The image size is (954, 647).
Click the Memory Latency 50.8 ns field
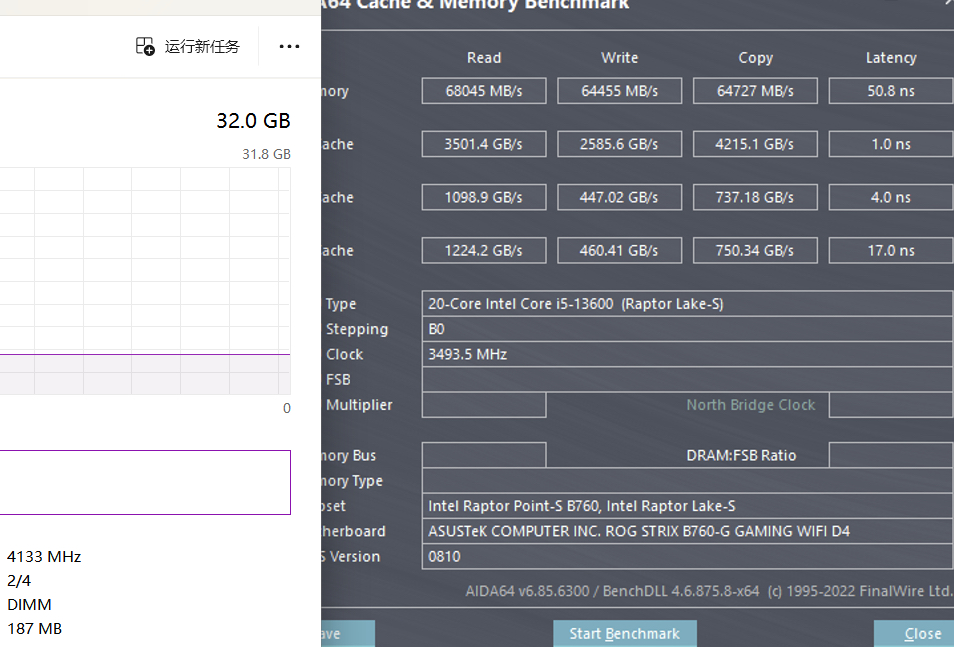pyautogui.click(x=890, y=91)
